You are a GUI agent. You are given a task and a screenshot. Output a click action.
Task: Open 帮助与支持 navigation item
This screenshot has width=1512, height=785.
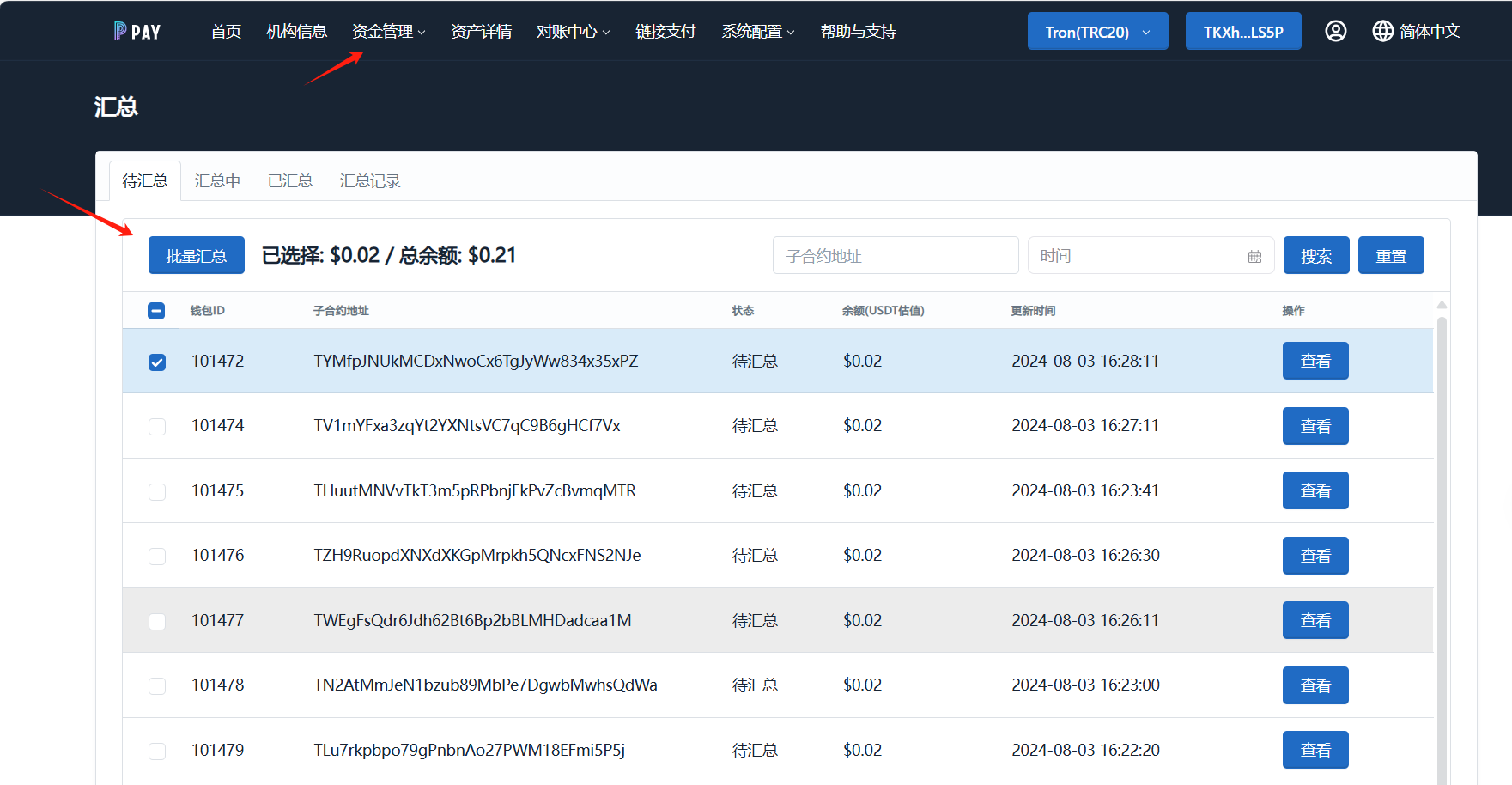(859, 32)
